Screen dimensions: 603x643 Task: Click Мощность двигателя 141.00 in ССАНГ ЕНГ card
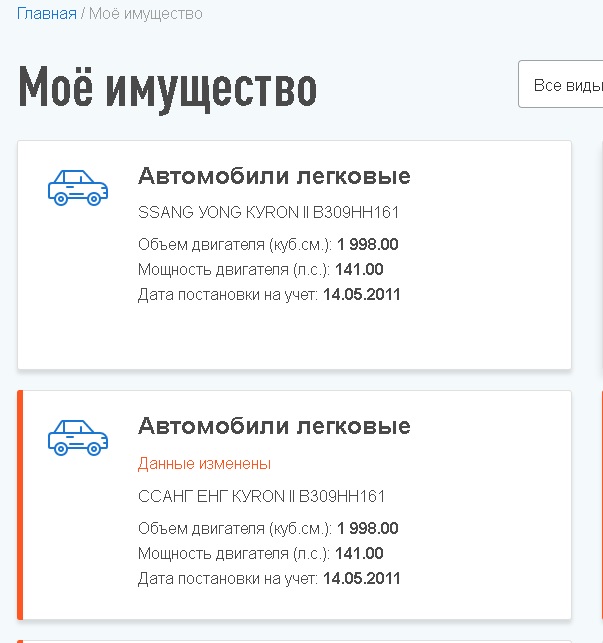(x=359, y=553)
